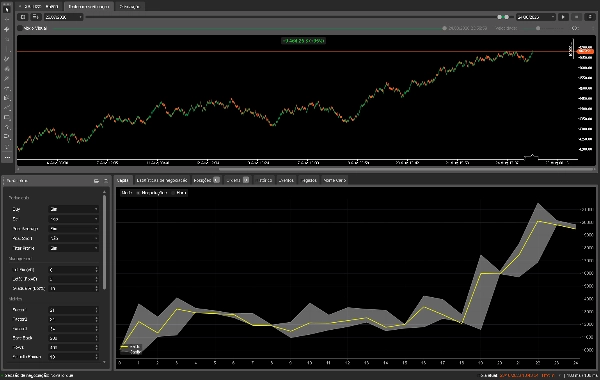Open the last tab in the lower tab bar
Screen dimensions: 600x380
[x=334, y=180]
